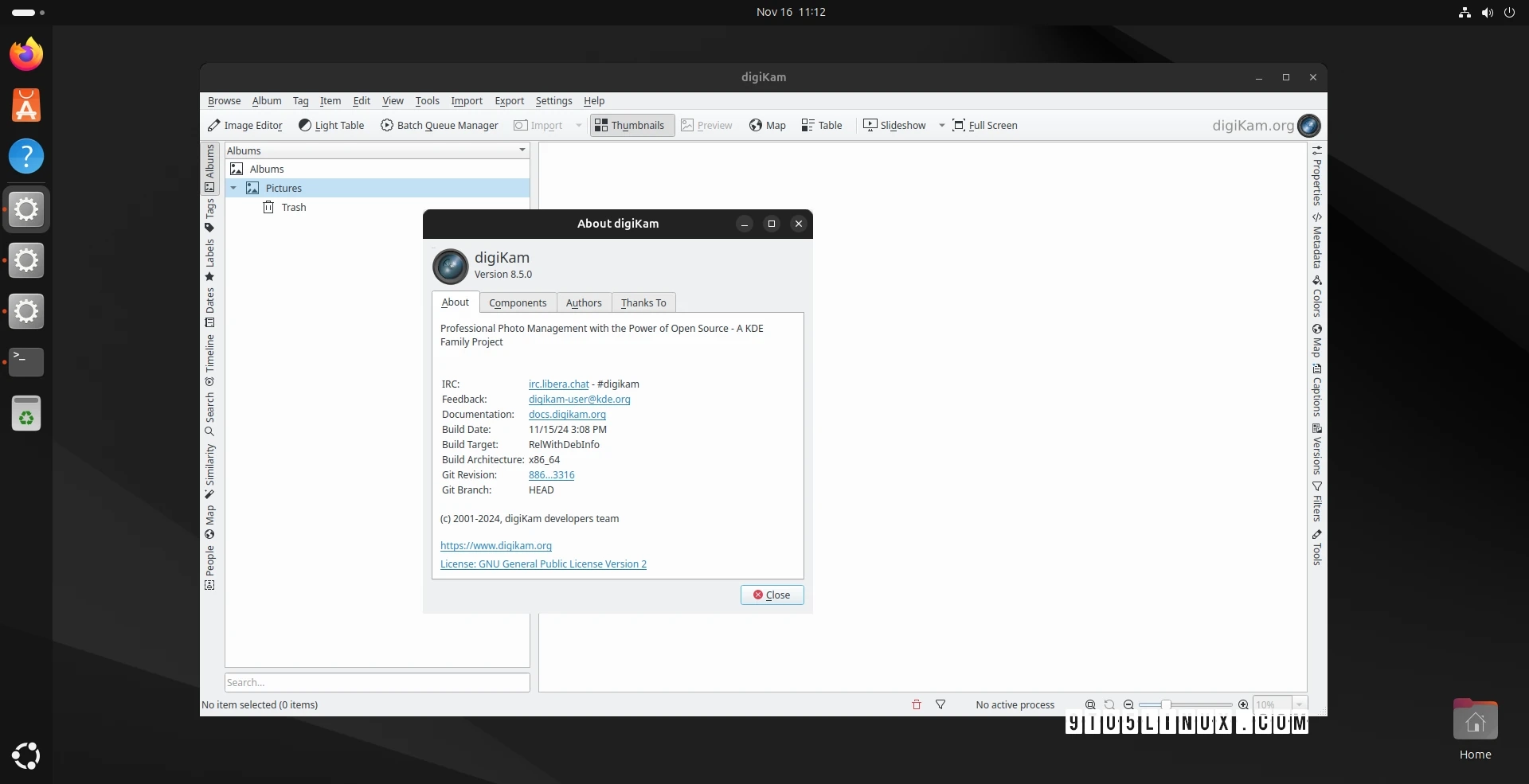Image resolution: width=1529 pixels, height=784 pixels.
Task: Click the digikam-user@kde.org feedback link
Action: 580,399
